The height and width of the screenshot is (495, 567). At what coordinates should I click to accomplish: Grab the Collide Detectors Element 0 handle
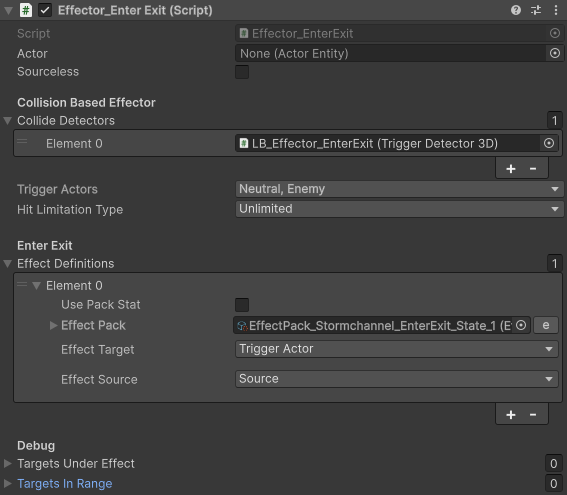click(22, 142)
